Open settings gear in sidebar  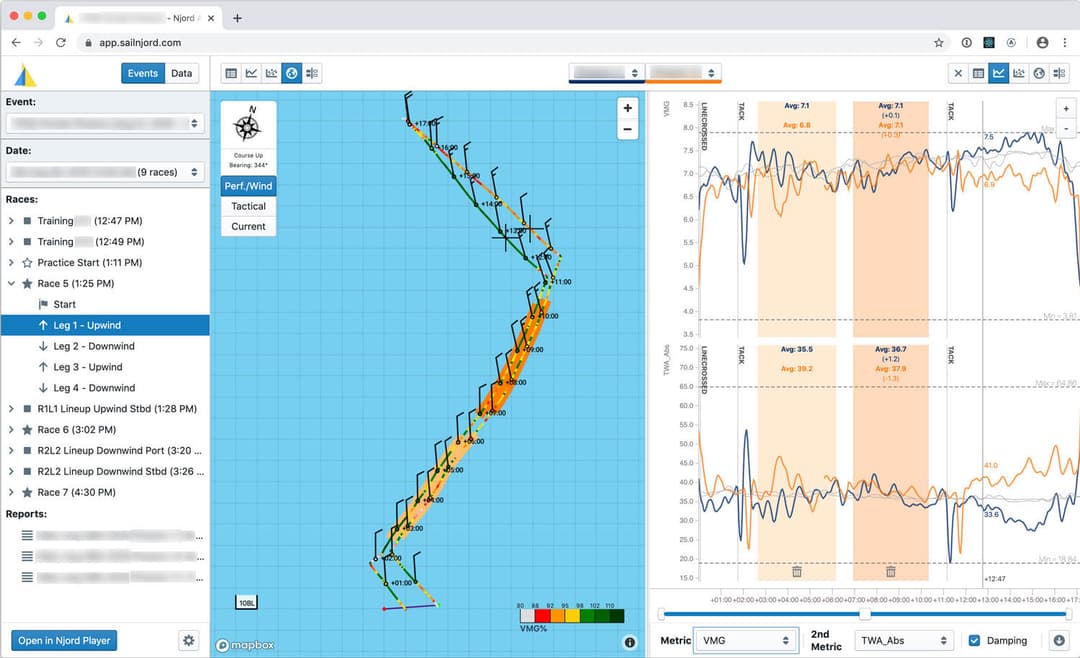pyautogui.click(x=189, y=640)
